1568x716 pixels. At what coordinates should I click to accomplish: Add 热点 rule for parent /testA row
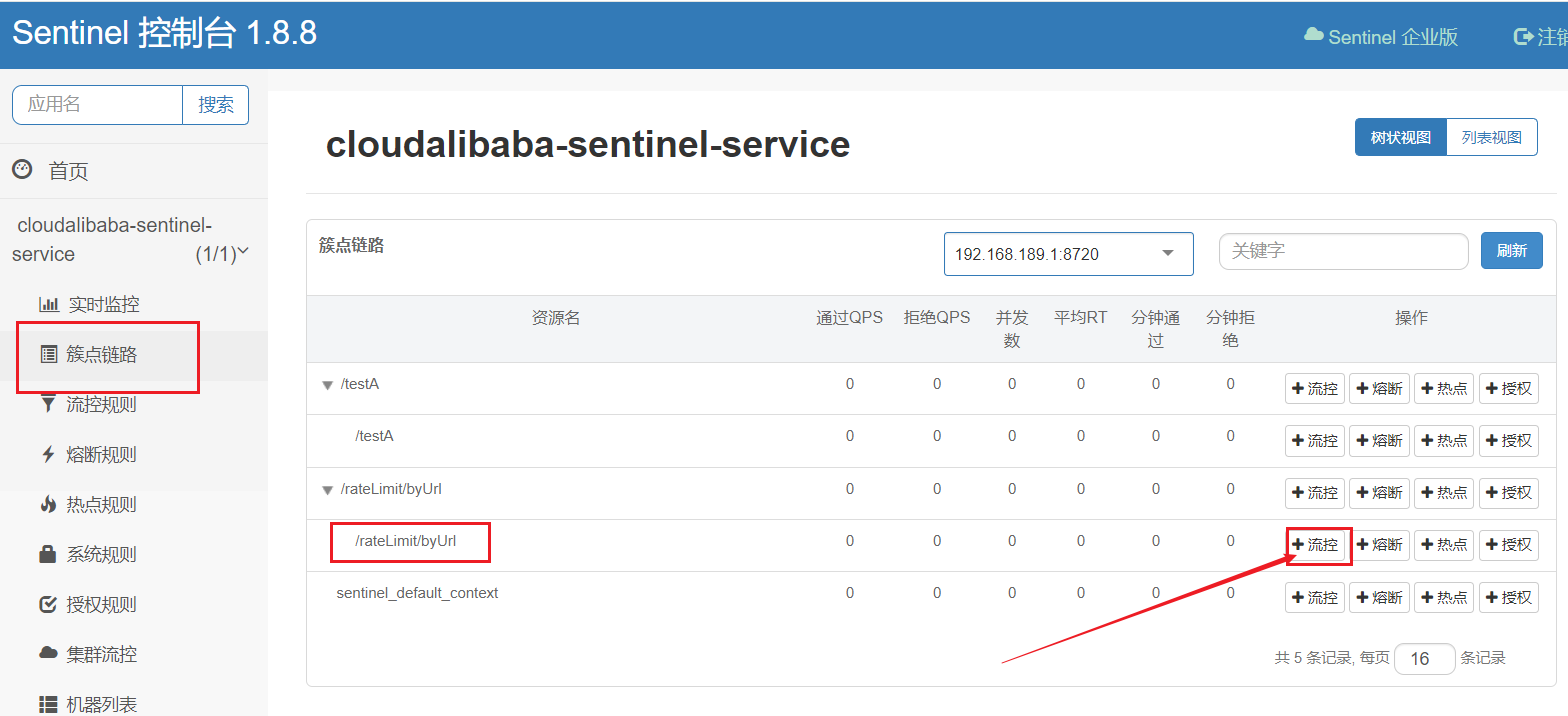tap(1444, 388)
